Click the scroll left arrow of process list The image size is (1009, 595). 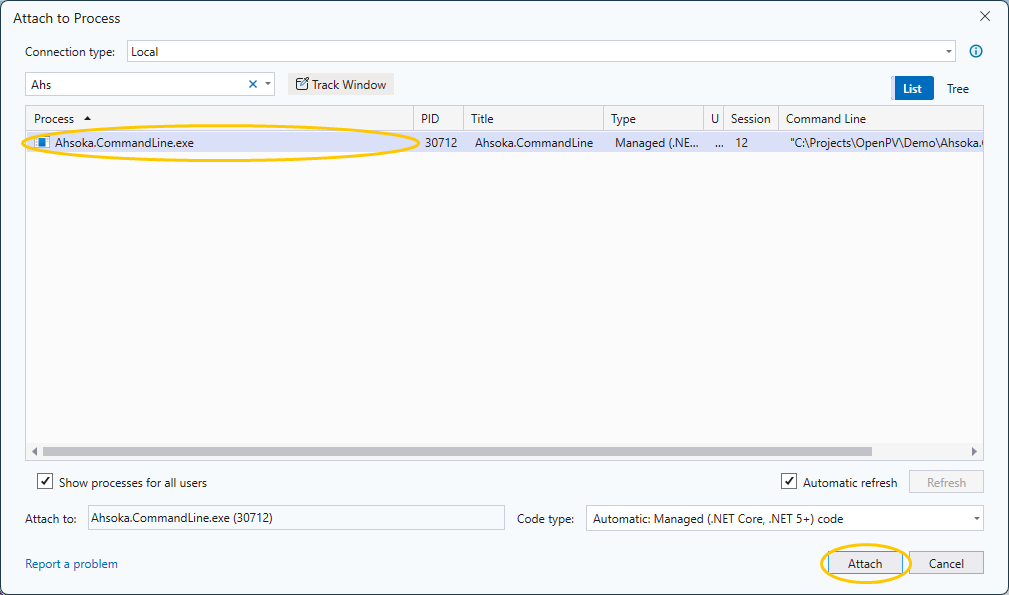(x=34, y=452)
